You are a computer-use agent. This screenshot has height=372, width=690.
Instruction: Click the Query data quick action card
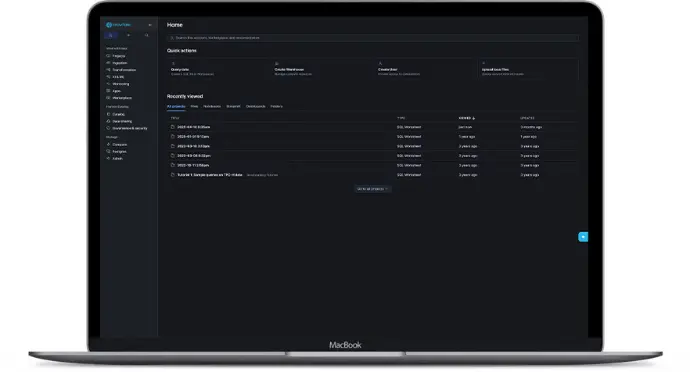[x=217, y=69]
